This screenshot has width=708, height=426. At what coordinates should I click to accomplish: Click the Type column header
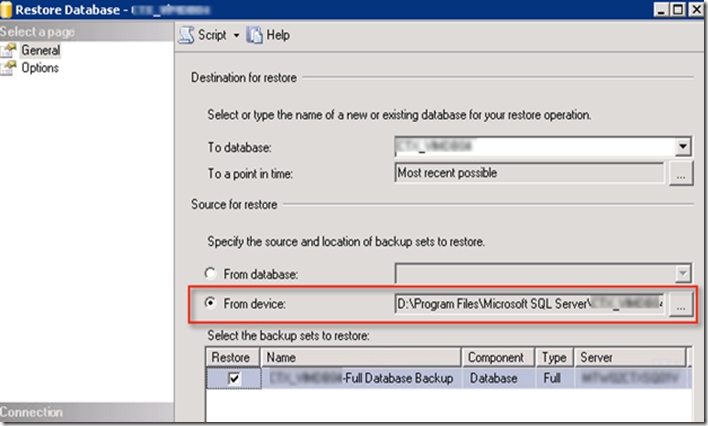[x=554, y=357]
